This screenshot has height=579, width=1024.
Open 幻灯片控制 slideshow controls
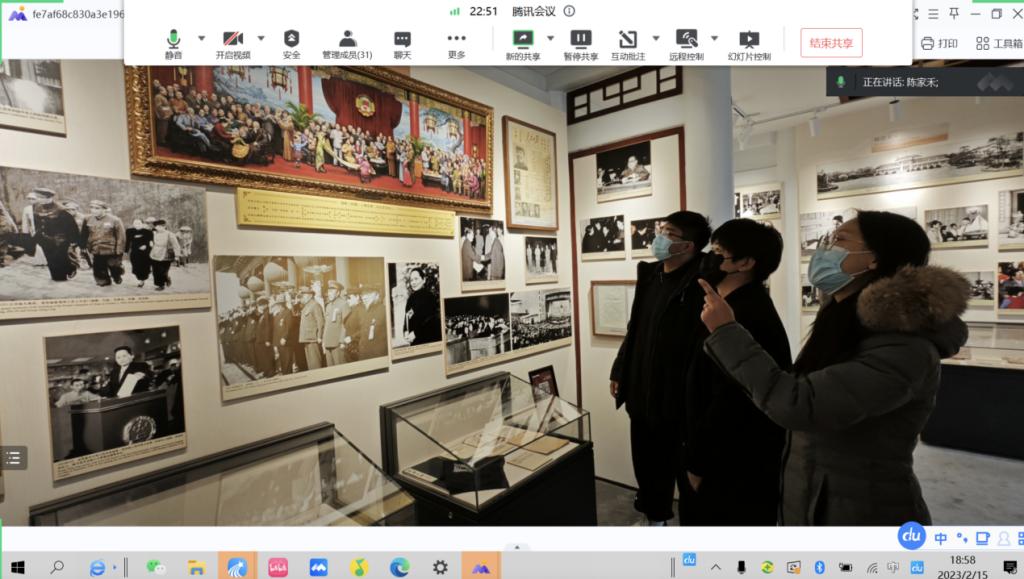coord(749,41)
